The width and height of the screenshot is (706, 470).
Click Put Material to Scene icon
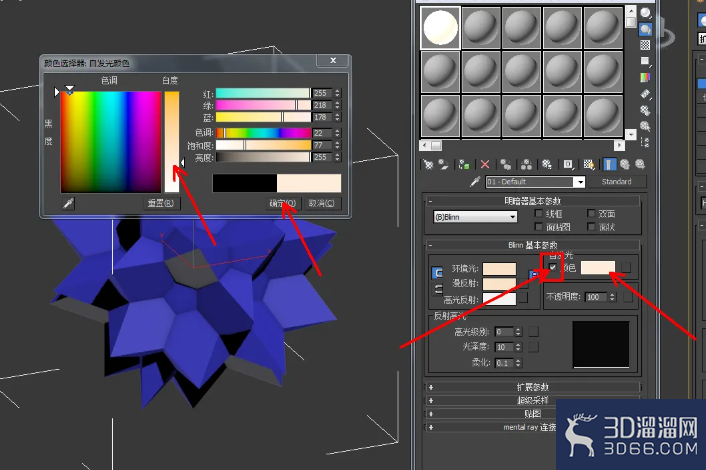coord(444,164)
